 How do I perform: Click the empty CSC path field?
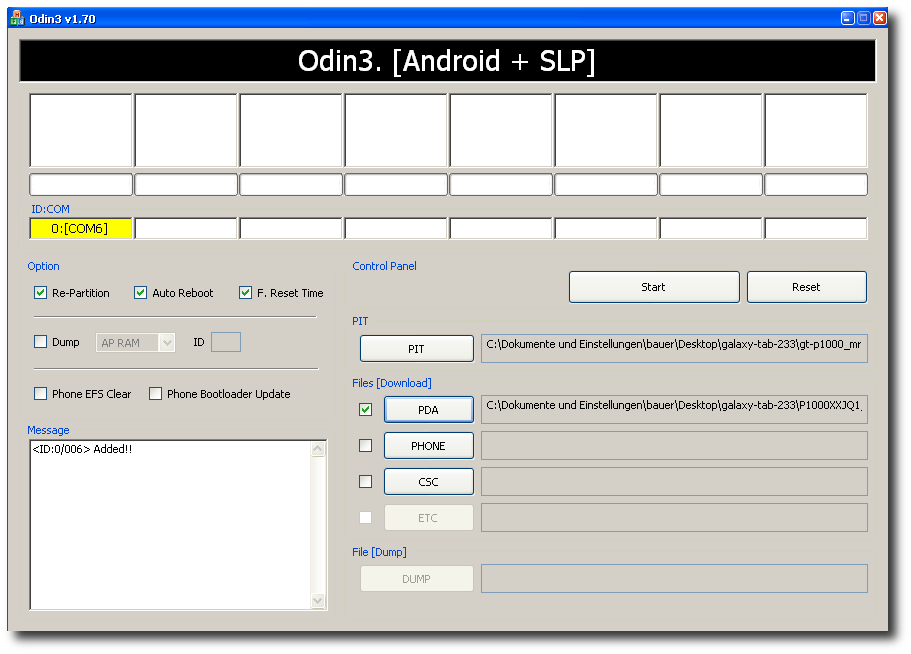[x=675, y=481]
